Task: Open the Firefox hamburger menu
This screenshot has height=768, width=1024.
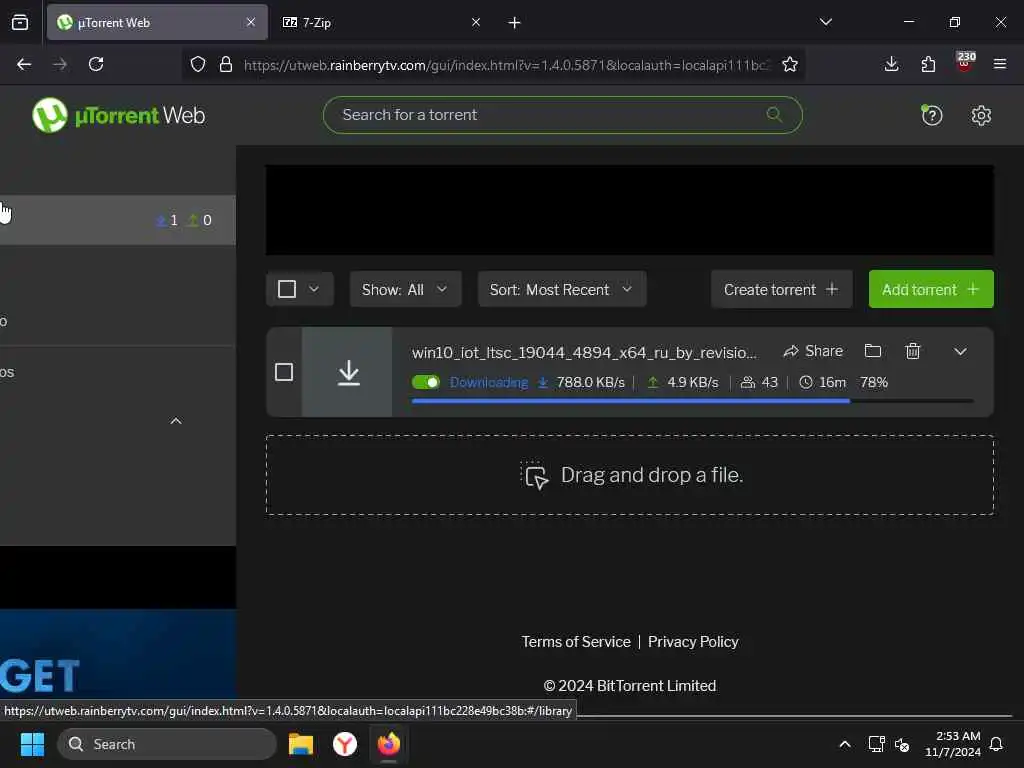Action: [999, 64]
